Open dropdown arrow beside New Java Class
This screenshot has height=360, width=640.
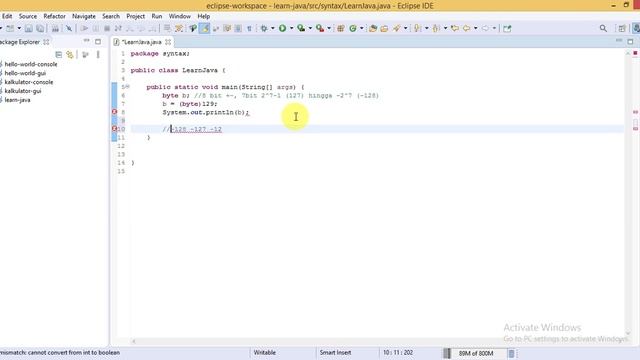362,28
